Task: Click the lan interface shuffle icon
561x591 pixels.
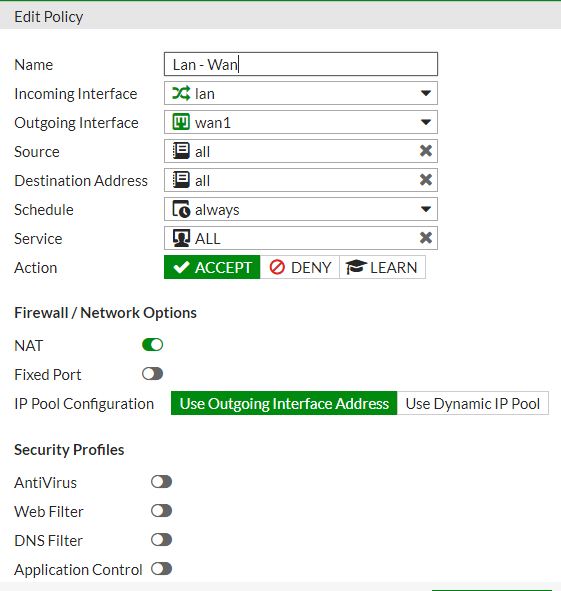Action: pyautogui.click(x=181, y=93)
